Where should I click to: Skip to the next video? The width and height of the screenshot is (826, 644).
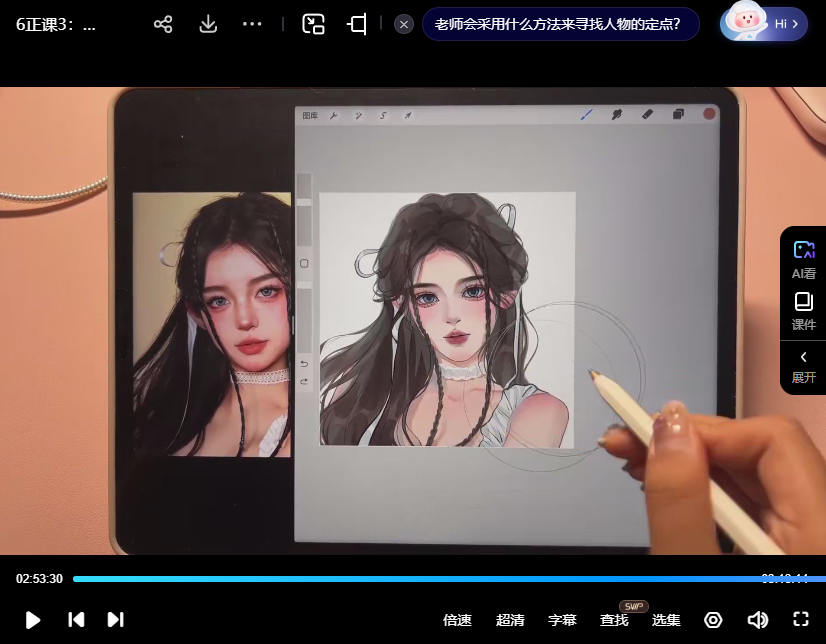(x=115, y=620)
